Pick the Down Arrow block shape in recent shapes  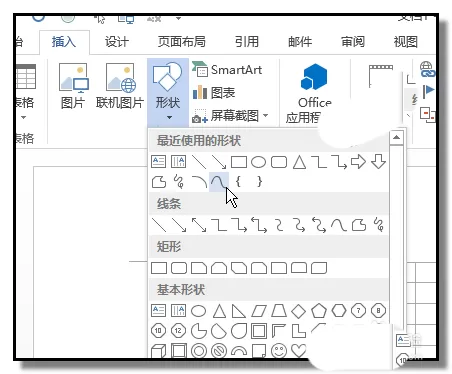[378, 162]
